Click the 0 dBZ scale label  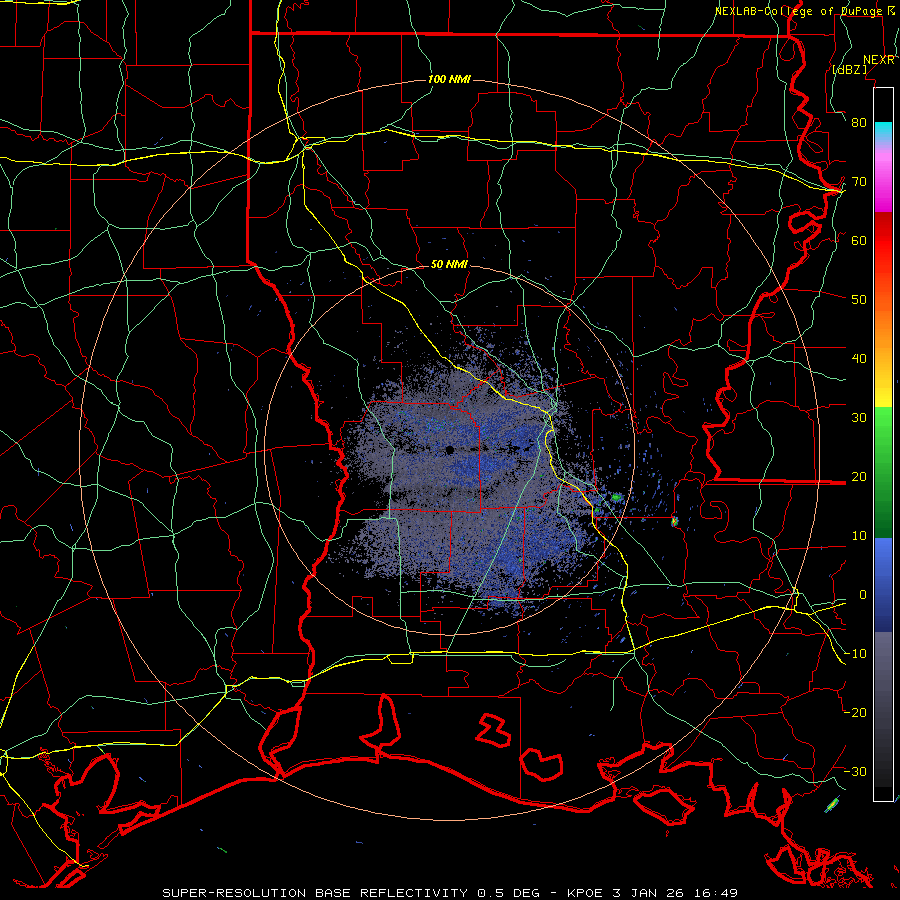[863, 595]
